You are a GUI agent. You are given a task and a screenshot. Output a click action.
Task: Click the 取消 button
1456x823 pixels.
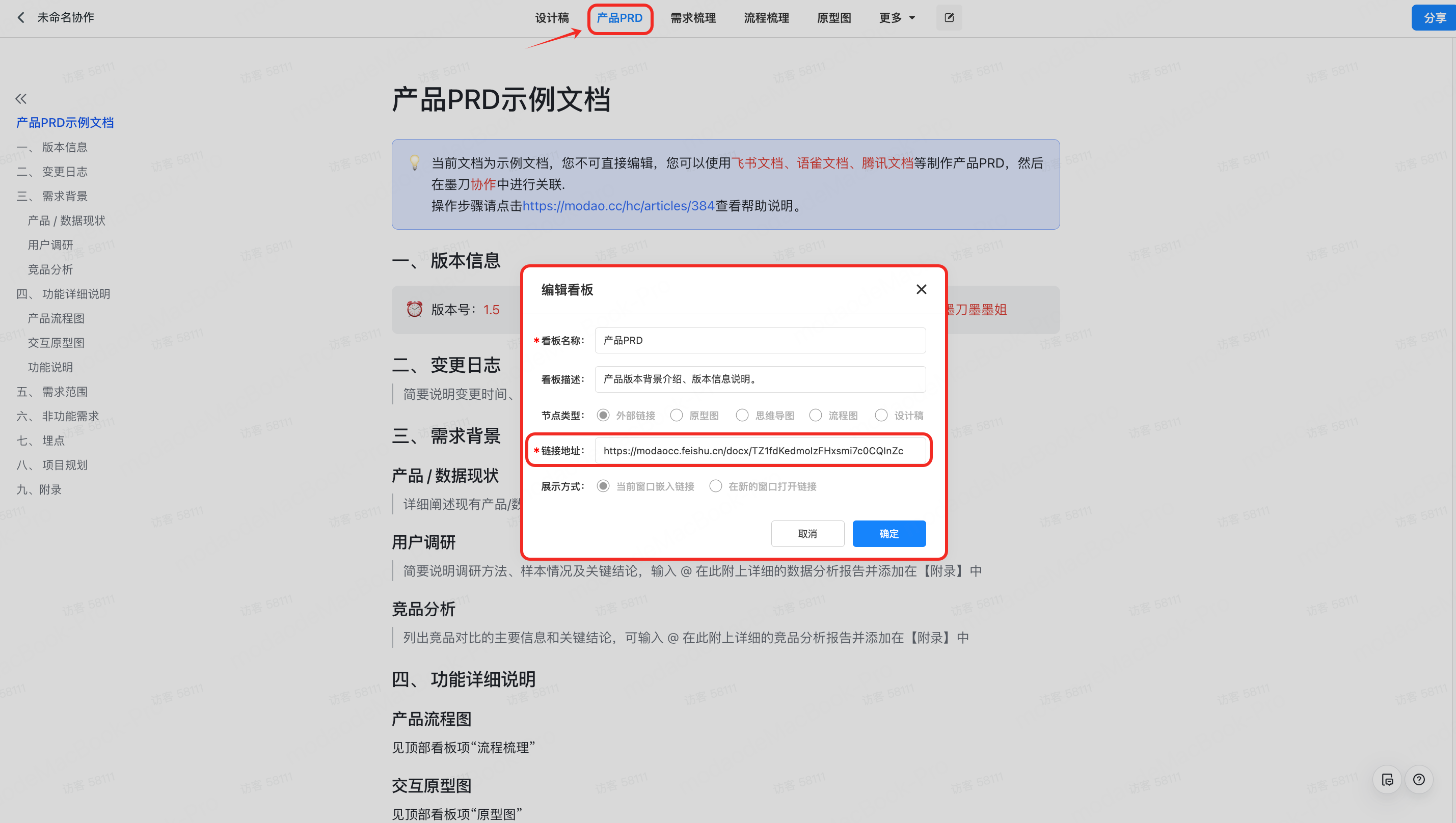tap(807, 534)
